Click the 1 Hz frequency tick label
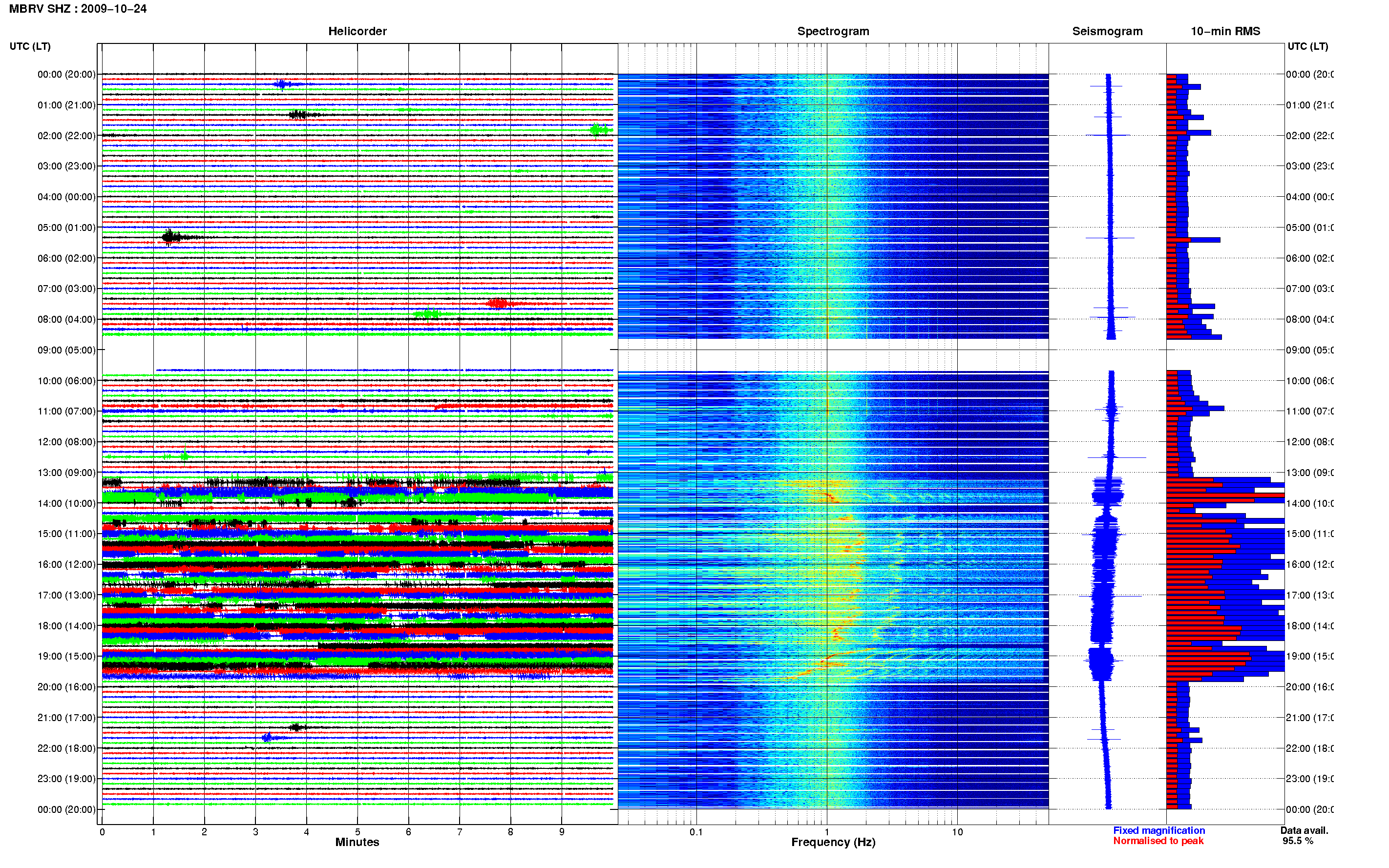 pos(827,832)
